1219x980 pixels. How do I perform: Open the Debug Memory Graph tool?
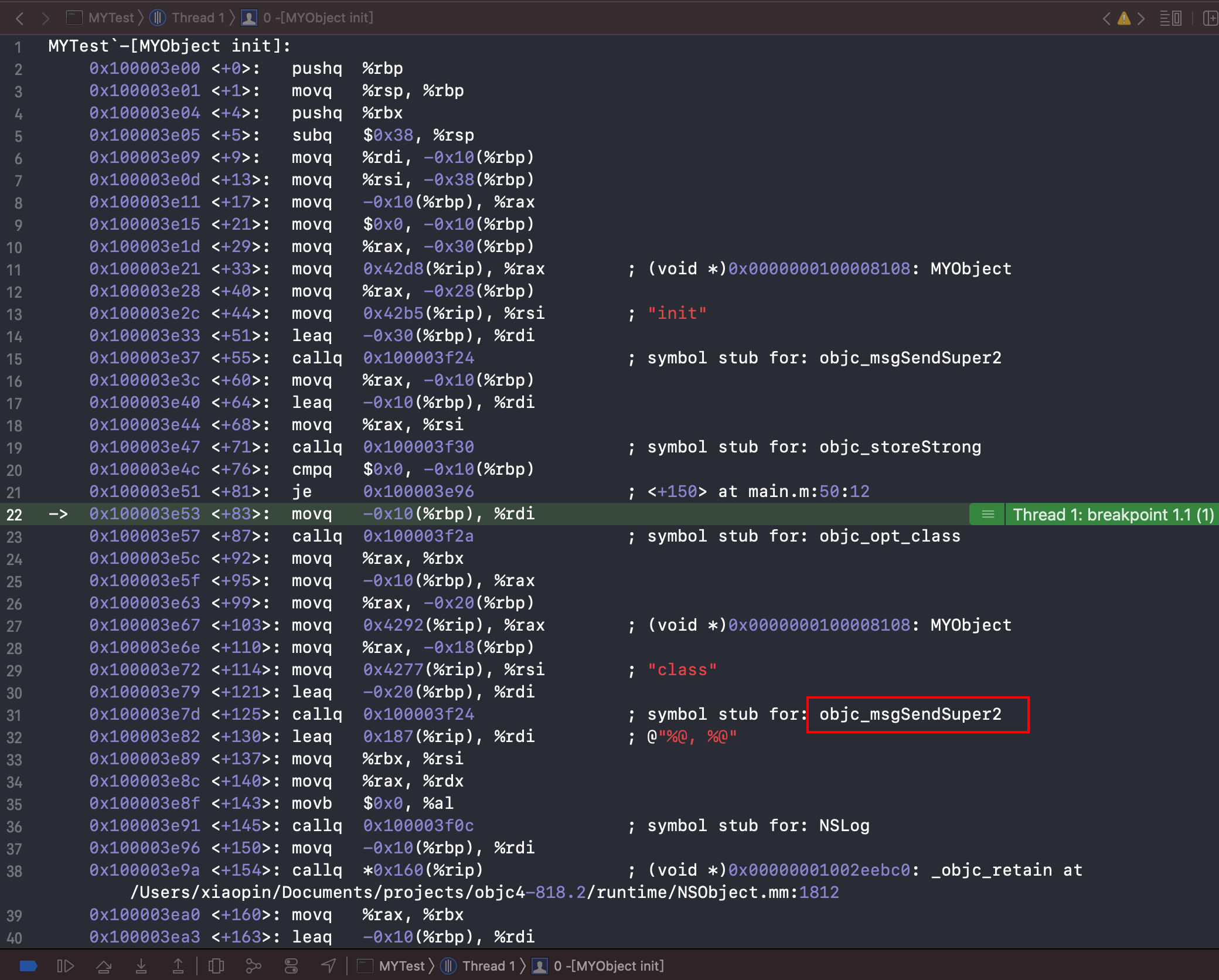click(253, 965)
